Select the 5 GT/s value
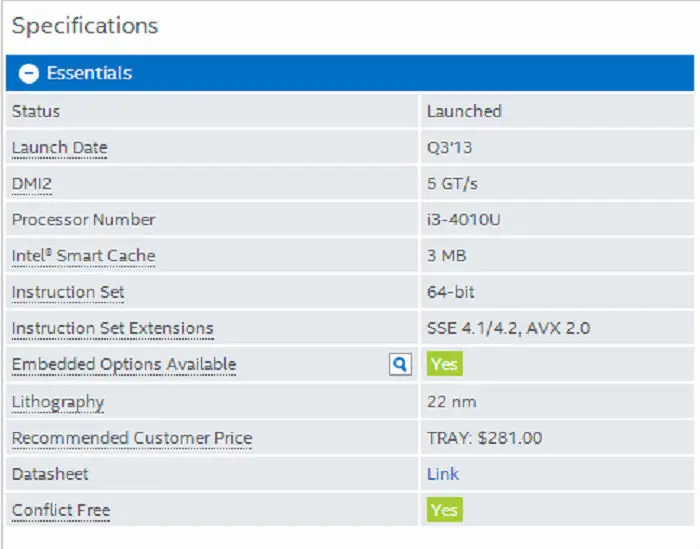 452,184
